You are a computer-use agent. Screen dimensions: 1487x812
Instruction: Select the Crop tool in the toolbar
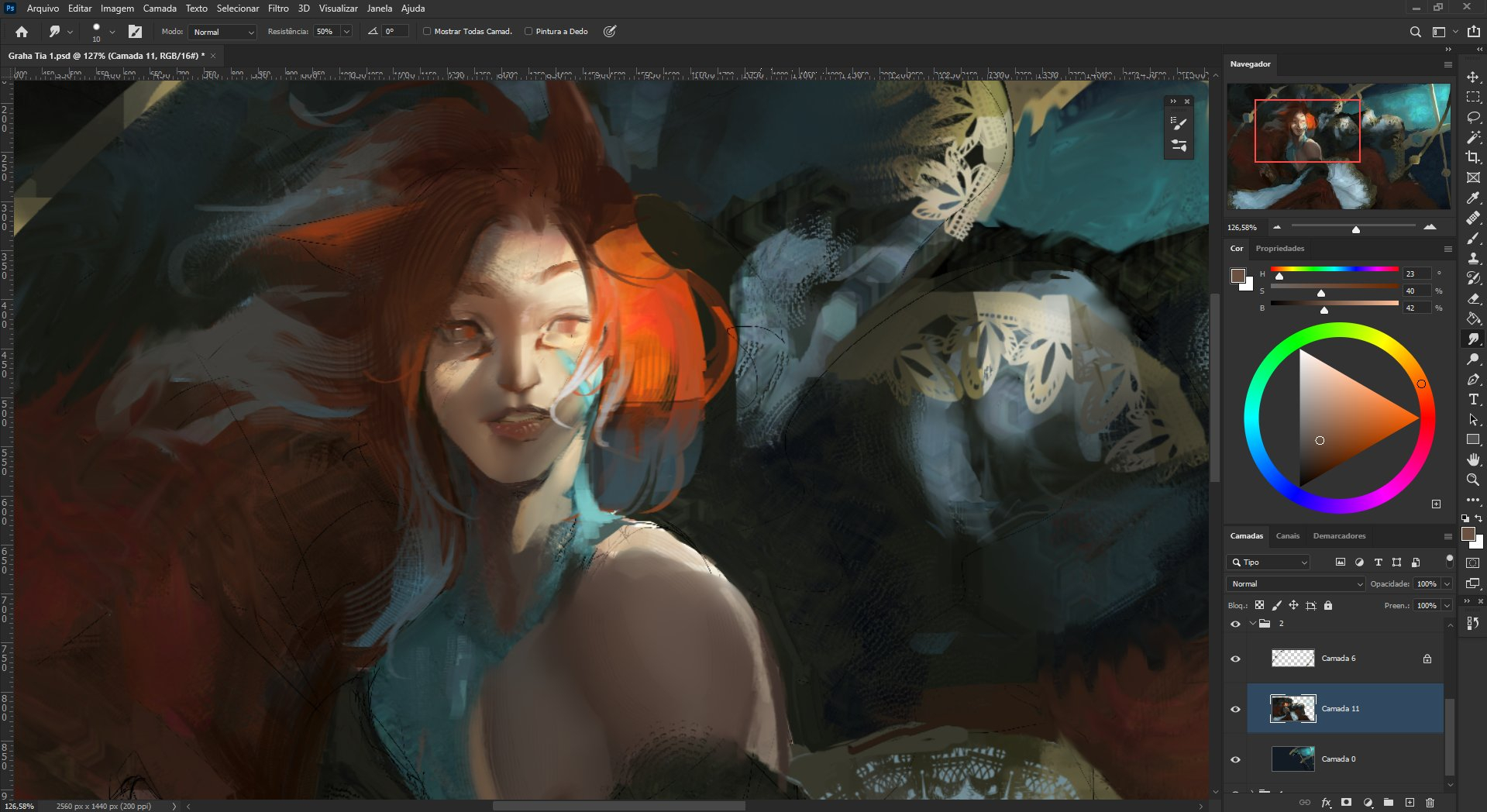(x=1473, y=157)
